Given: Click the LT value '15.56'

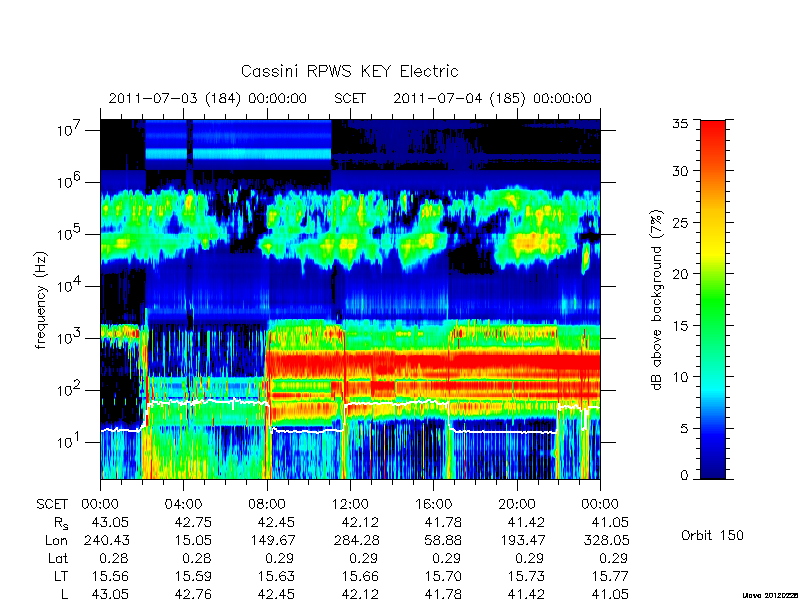Looking at the screenshot, I should [x=110, y=577].
